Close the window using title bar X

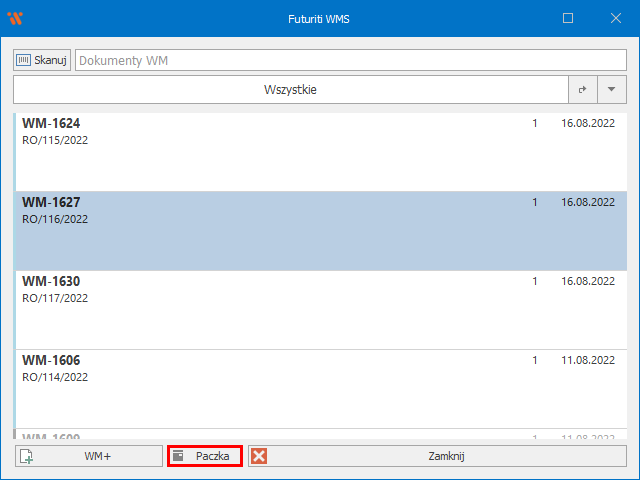click(x=614, y=18)
